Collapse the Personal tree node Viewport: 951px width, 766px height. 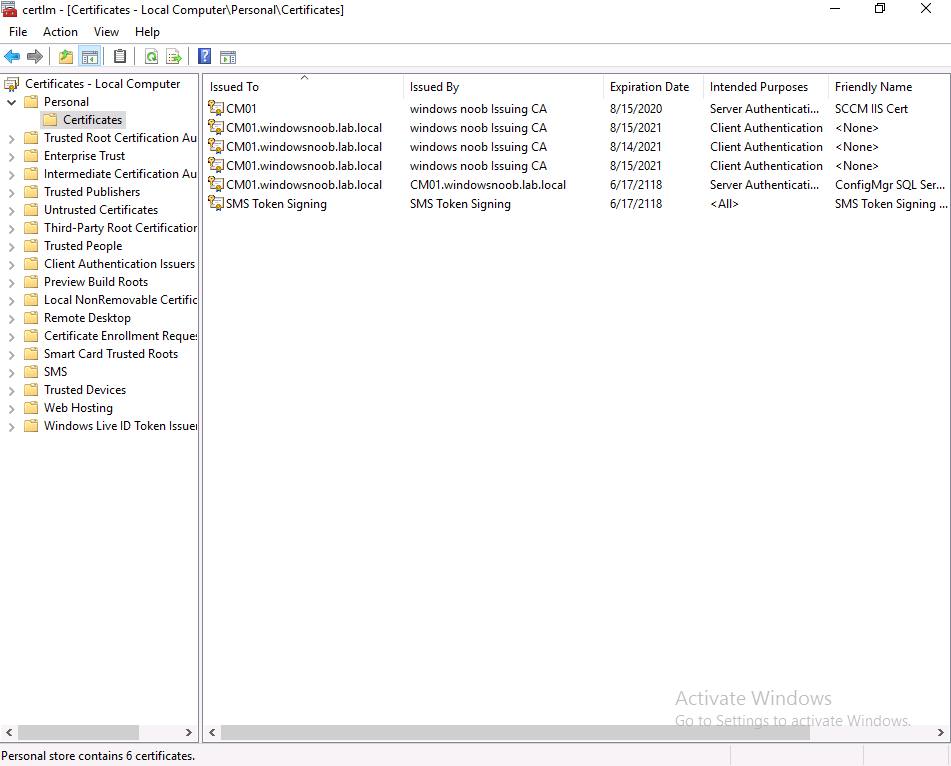tap(11, 102)
